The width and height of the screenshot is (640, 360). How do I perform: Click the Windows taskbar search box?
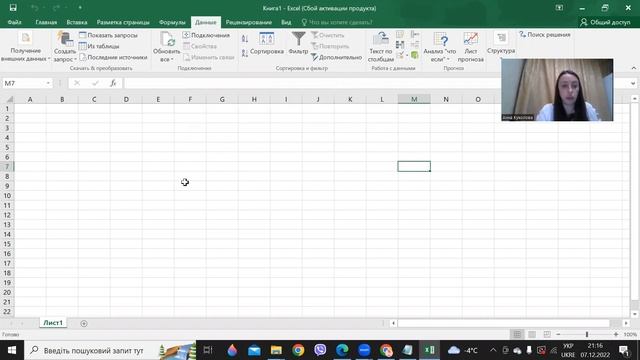point(110,350)
